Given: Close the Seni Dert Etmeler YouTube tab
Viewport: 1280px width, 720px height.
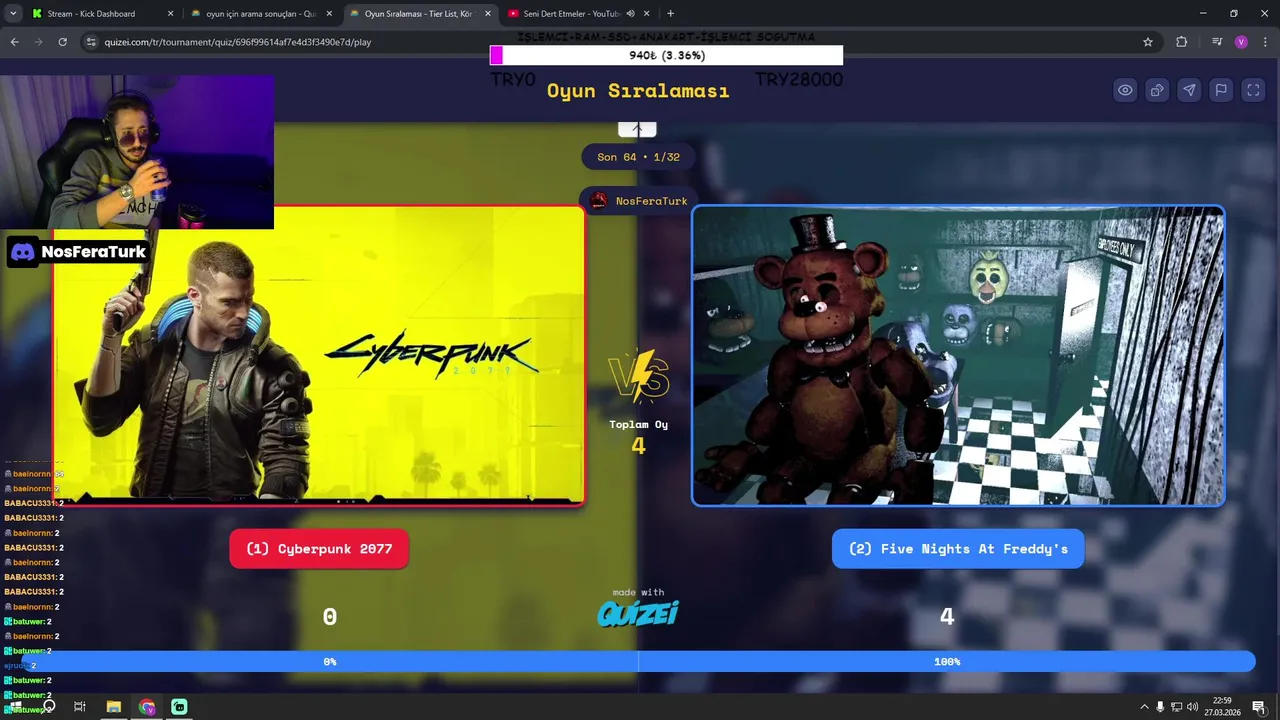Looking at the screenshot, I should point(647,14).
